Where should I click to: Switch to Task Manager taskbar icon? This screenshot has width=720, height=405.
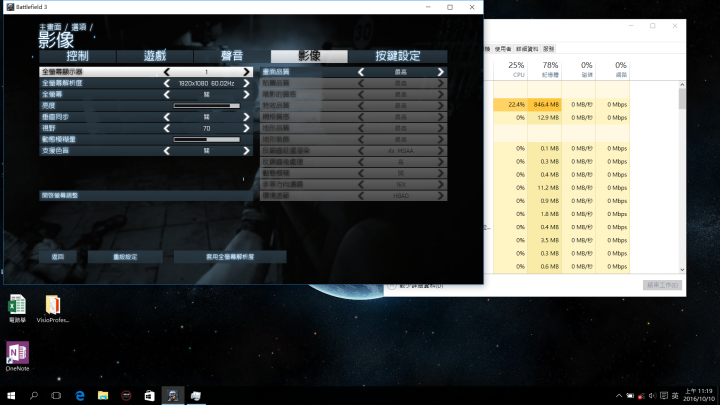(196, 395)
